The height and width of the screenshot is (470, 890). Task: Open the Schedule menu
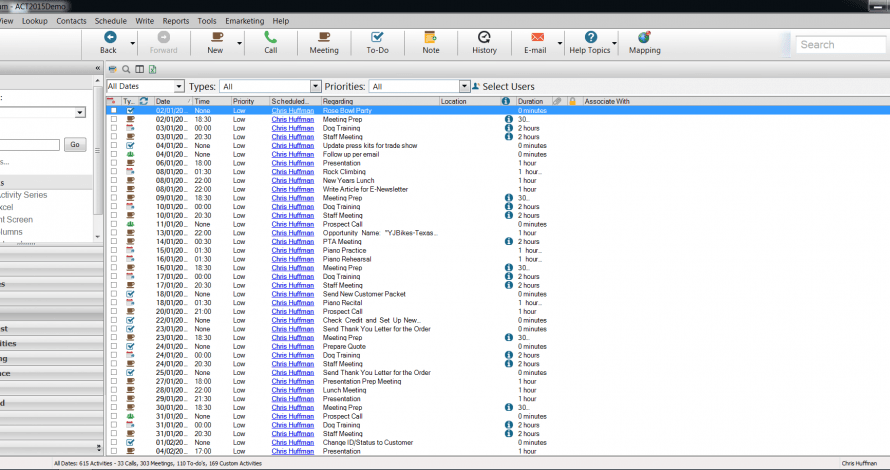point(111,21)
